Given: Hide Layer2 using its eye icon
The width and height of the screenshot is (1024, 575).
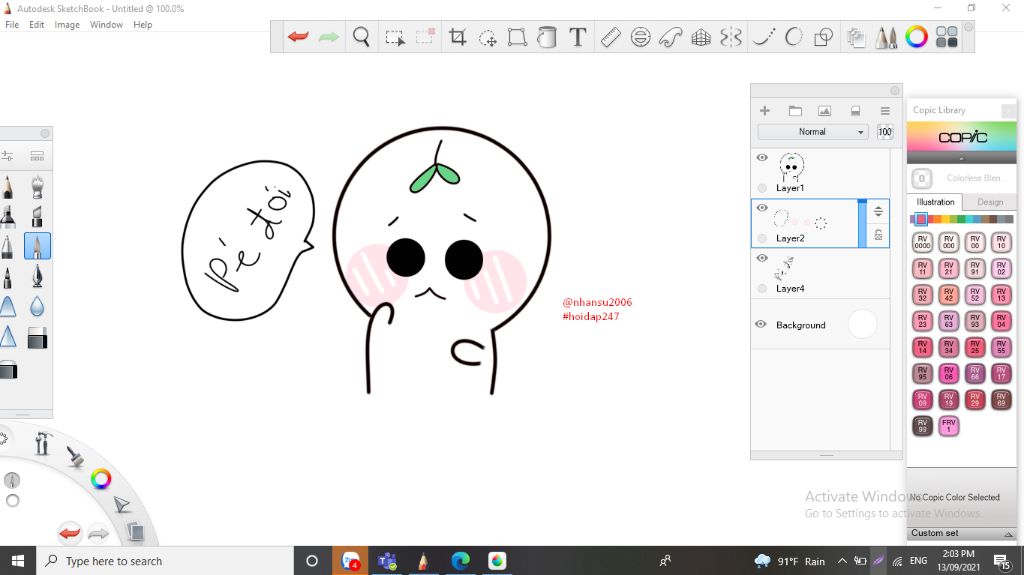Looking at the screenshot, I should coord(761,208).
